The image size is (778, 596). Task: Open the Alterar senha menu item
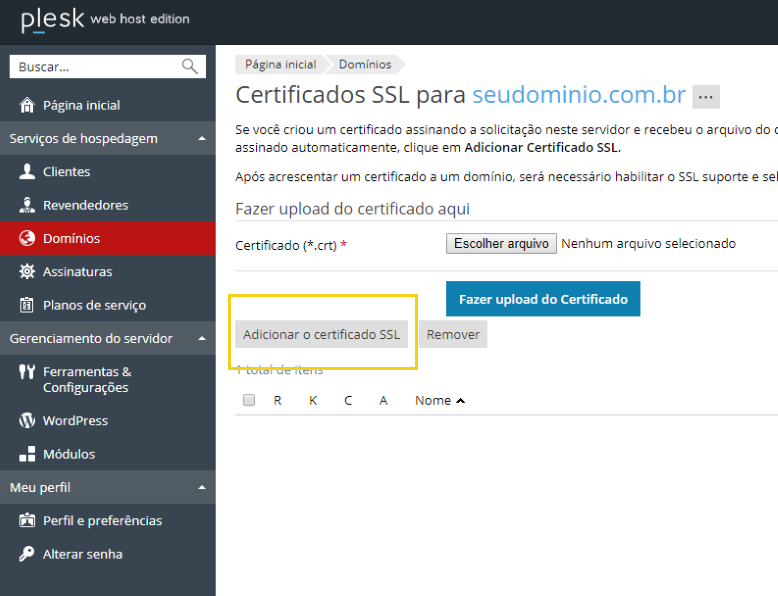tap(108, 554)
